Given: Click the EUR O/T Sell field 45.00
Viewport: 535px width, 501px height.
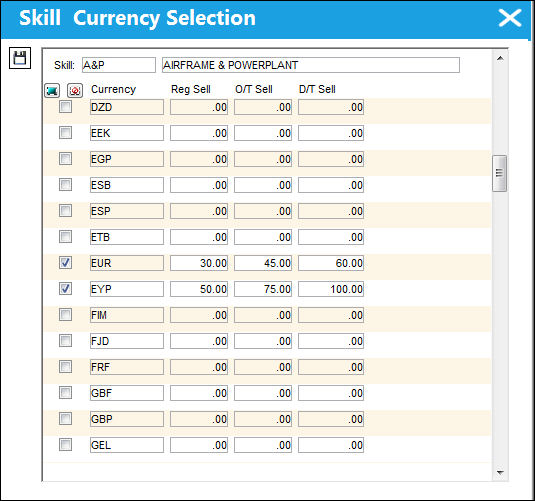Looking at the screenshot, I should tap(263, 263).
